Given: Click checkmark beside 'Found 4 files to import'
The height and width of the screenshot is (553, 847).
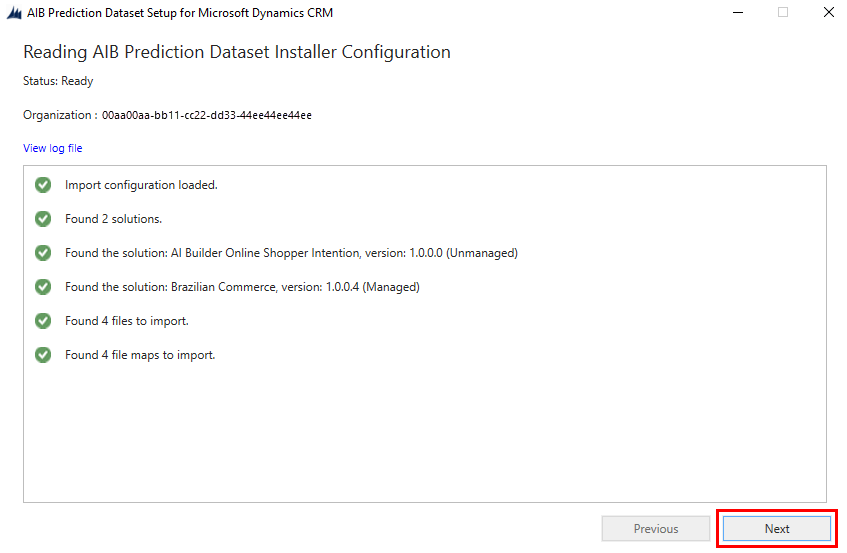Looking at the screenshot, I should click(x=43, y=321).
